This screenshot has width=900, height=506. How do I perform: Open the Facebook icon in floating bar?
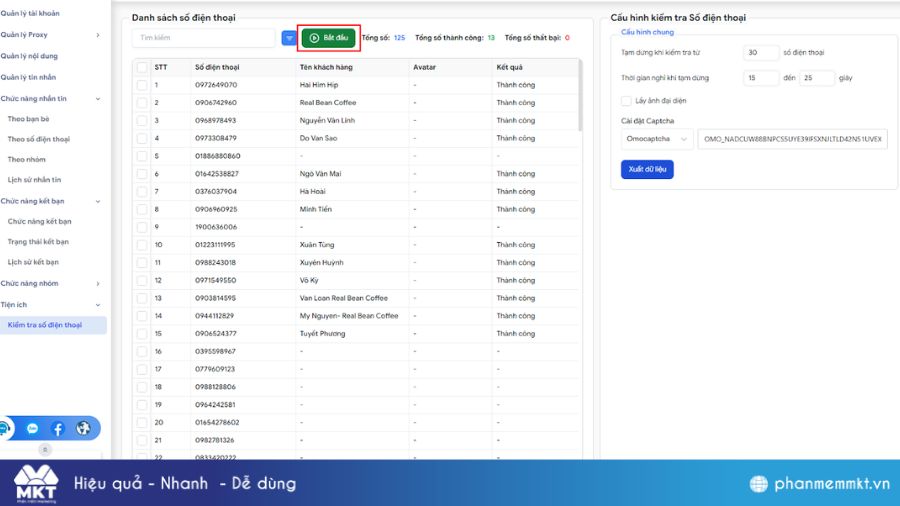tap(58, 428)
